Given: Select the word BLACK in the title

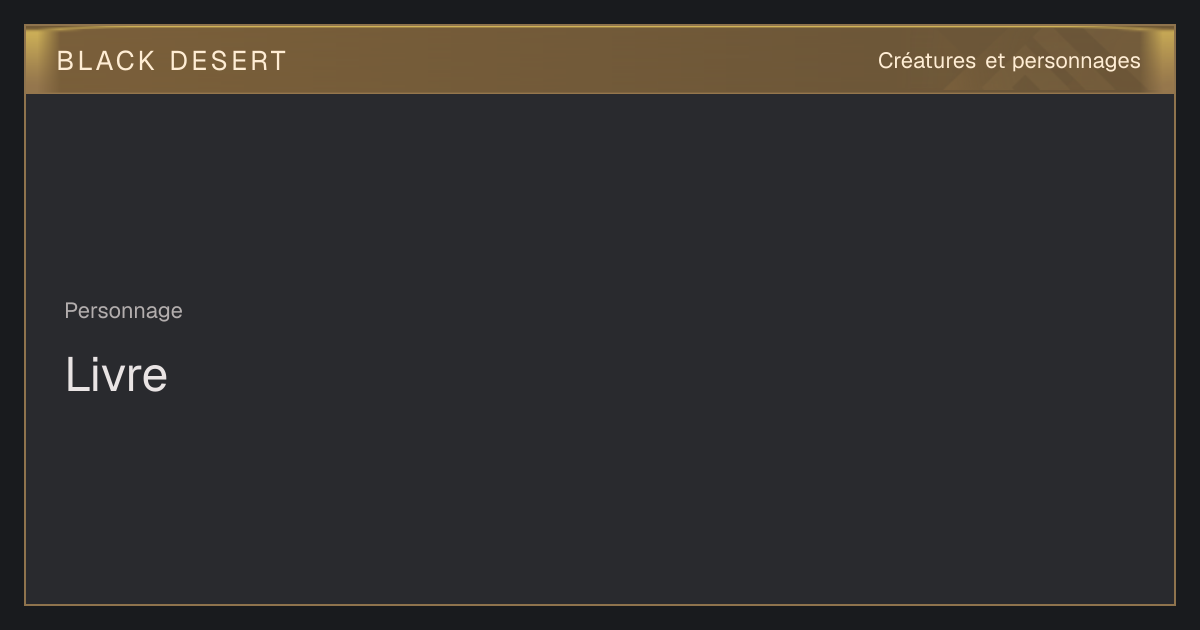Looking at the screenshot, I should pyautogui.click(x=106, y=61).
